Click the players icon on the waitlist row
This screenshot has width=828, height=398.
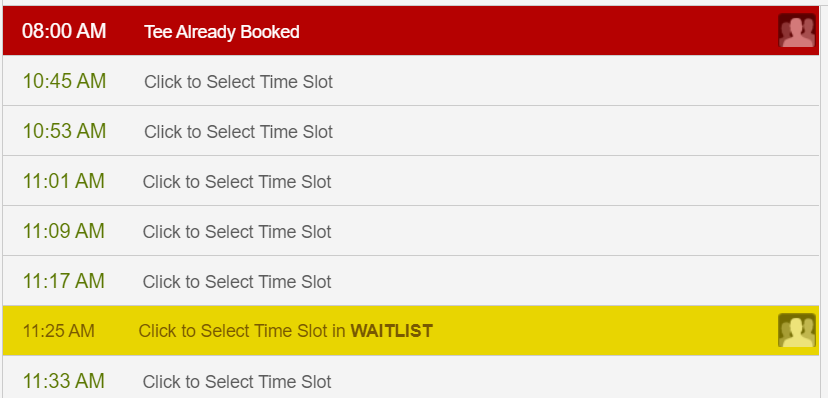pyautogui.click(x=797, y=330)
